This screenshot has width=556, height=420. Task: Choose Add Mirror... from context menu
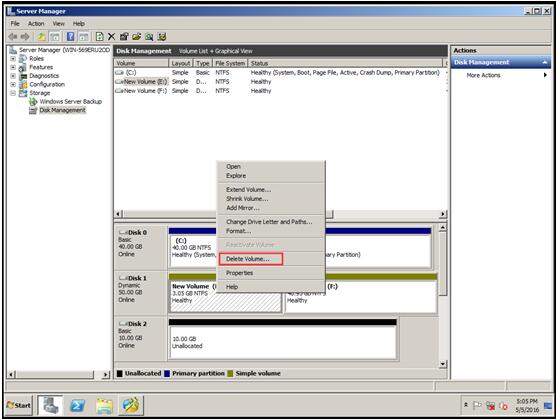point(271,208)
